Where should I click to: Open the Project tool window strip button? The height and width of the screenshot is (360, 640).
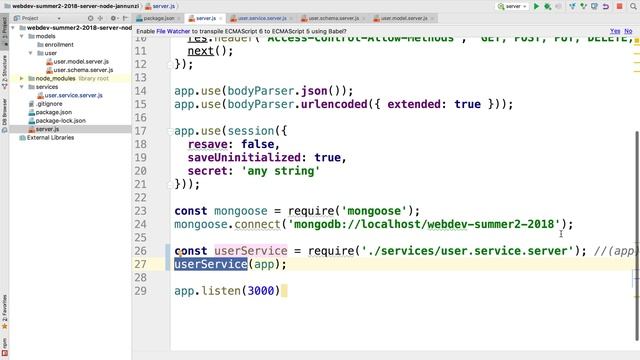4,31
